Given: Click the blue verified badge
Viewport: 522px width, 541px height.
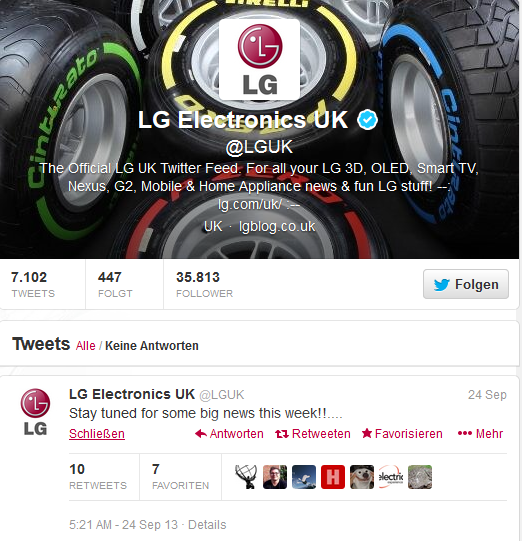Looking at the screenshot, I should 367,120.
